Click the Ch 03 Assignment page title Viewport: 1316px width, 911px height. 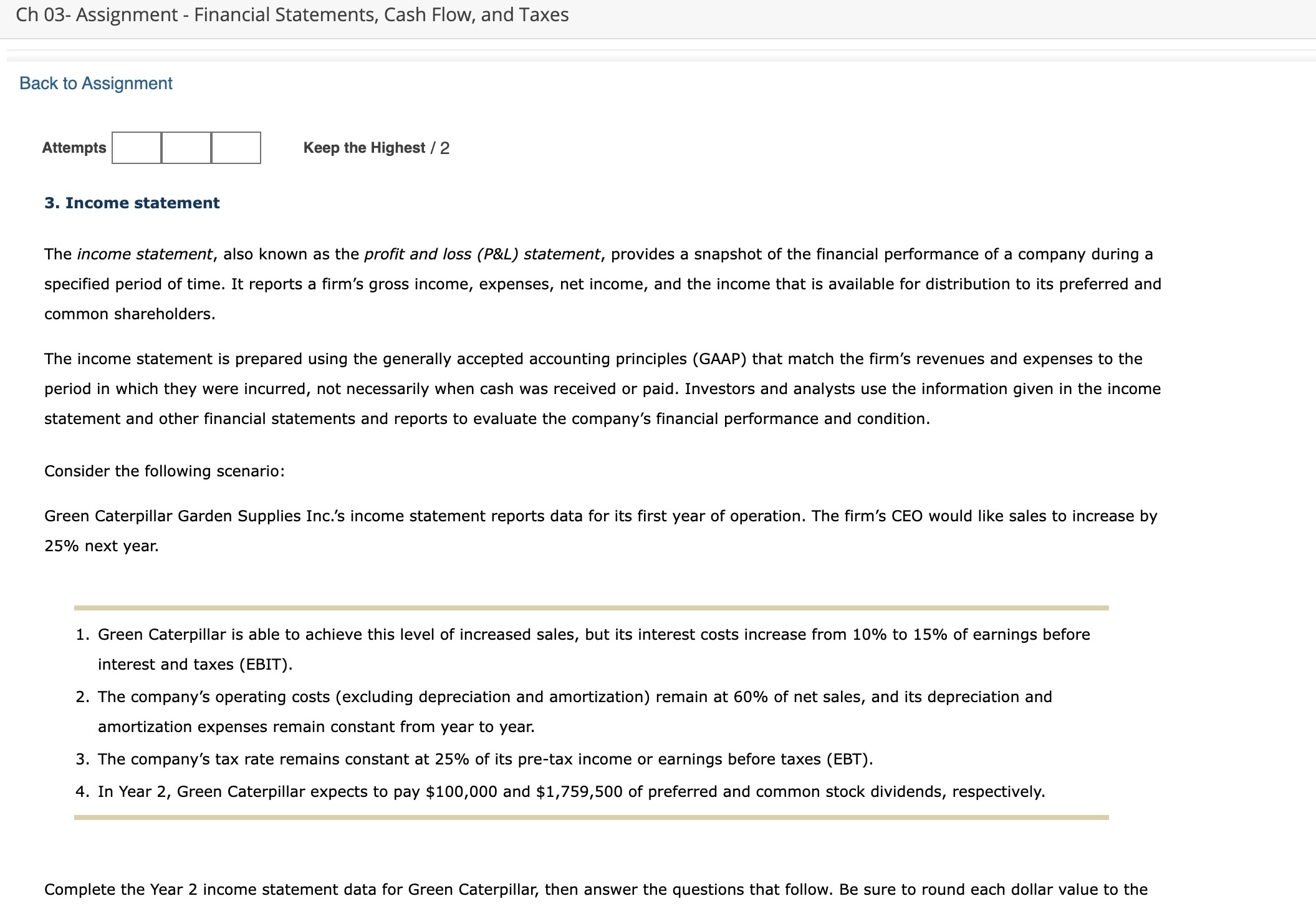292,15
